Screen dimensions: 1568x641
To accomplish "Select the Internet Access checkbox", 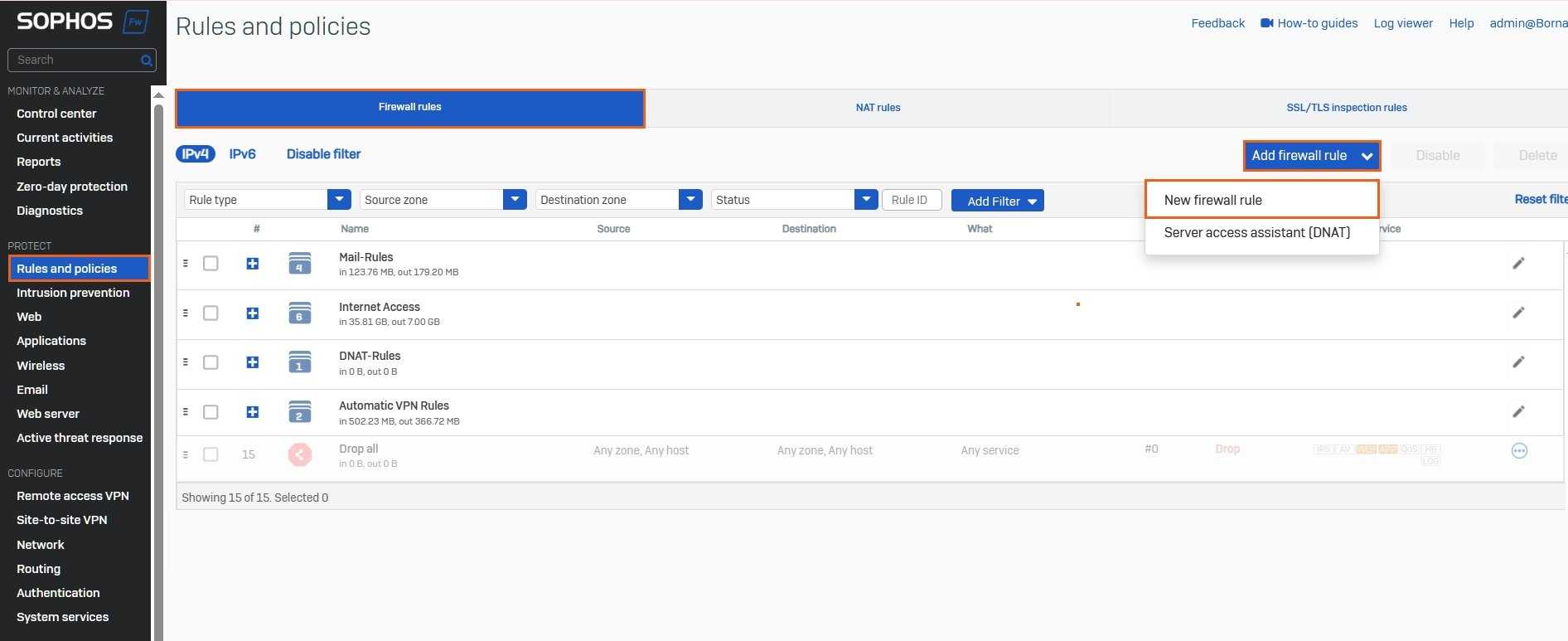I will click(211, 313).
